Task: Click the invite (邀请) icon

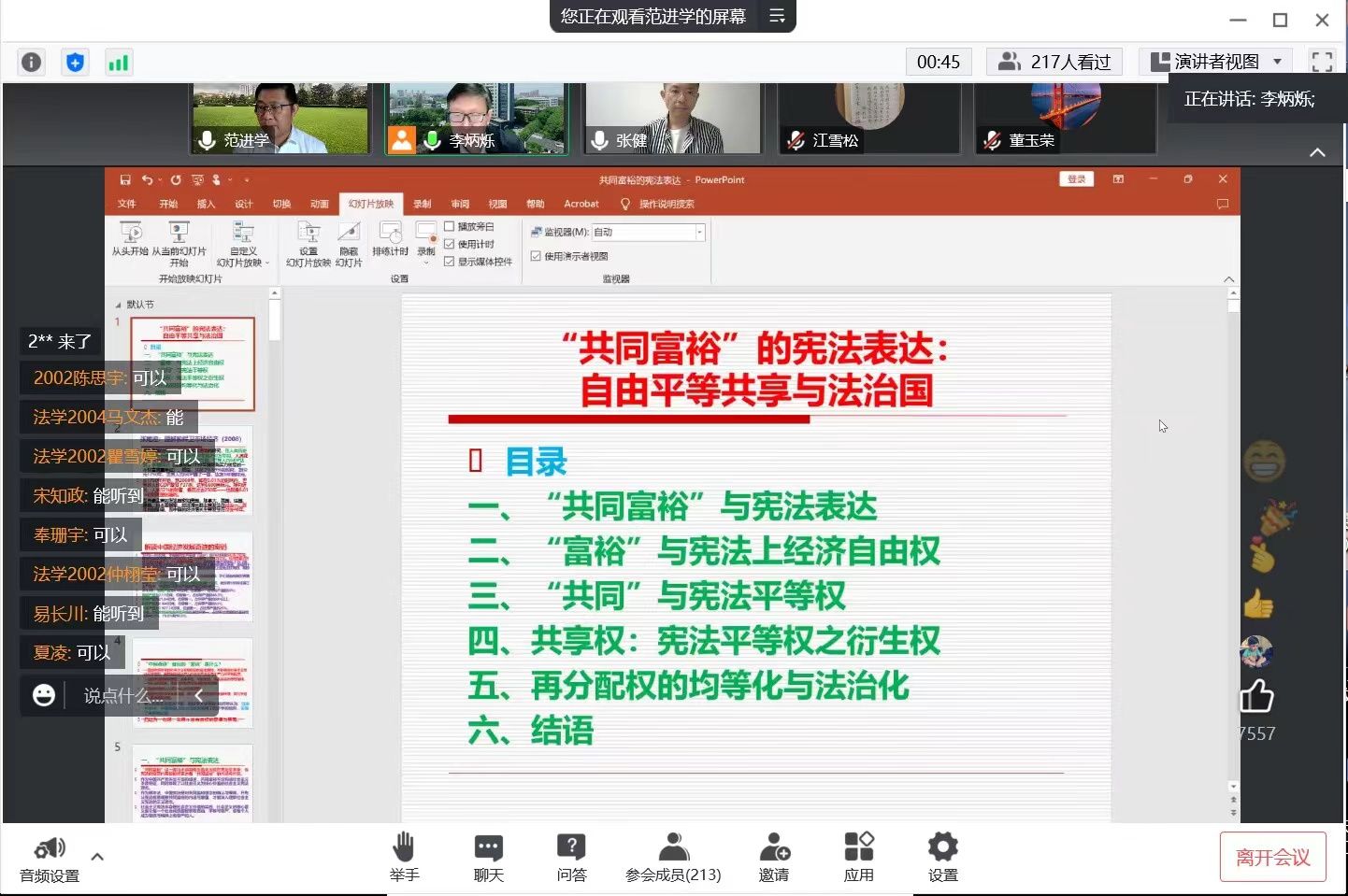Action: (x=773, y=855)
